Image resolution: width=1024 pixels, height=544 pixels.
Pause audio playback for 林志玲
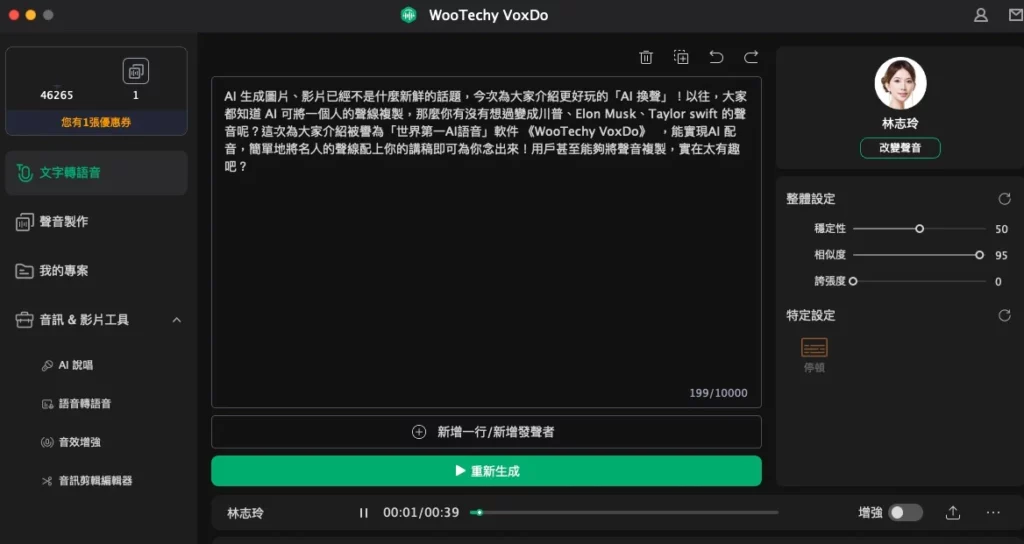[x=364, y=513]
